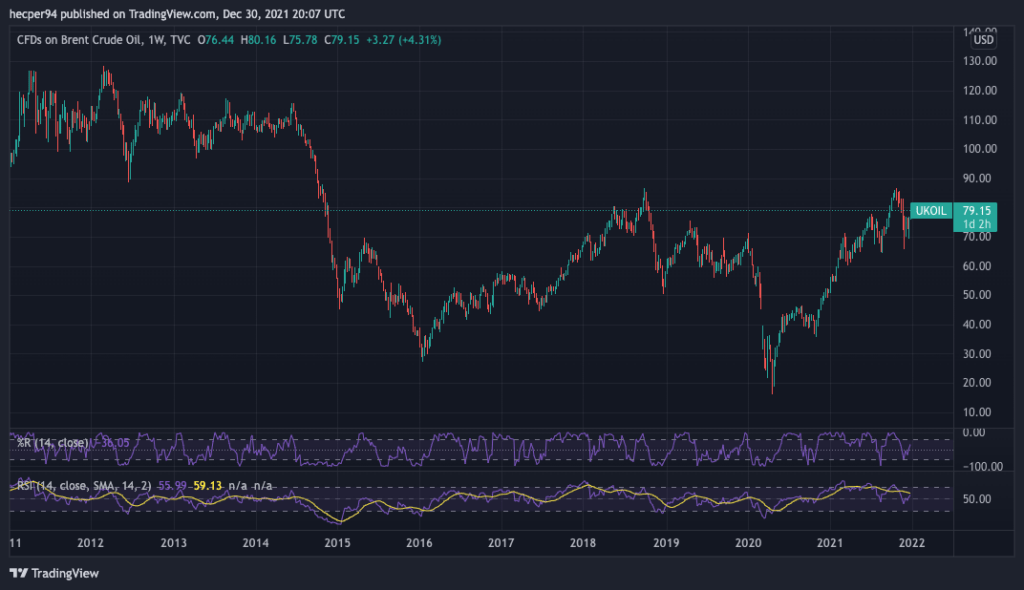The width and height of the screenshot is (1024, 590).
Task: Click the 2020 year label on time axis
Action: (748, 543)
